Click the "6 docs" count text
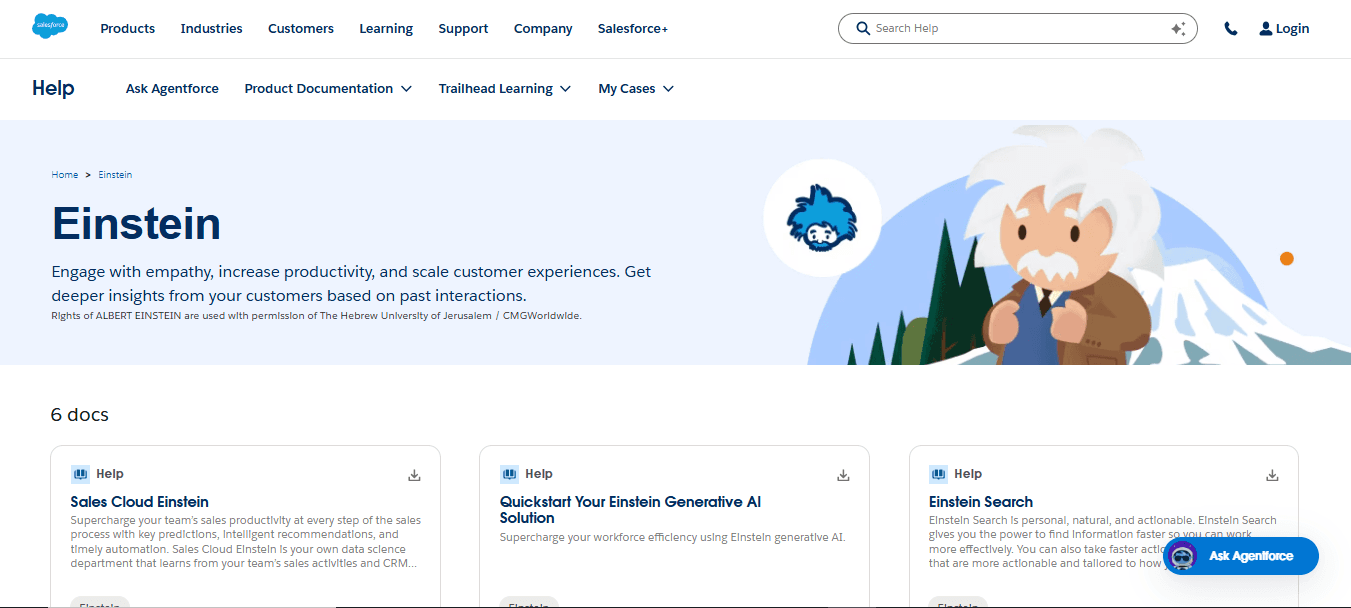Image resolution: width=1351 pixels, height=608 pixels. point(80,415)
